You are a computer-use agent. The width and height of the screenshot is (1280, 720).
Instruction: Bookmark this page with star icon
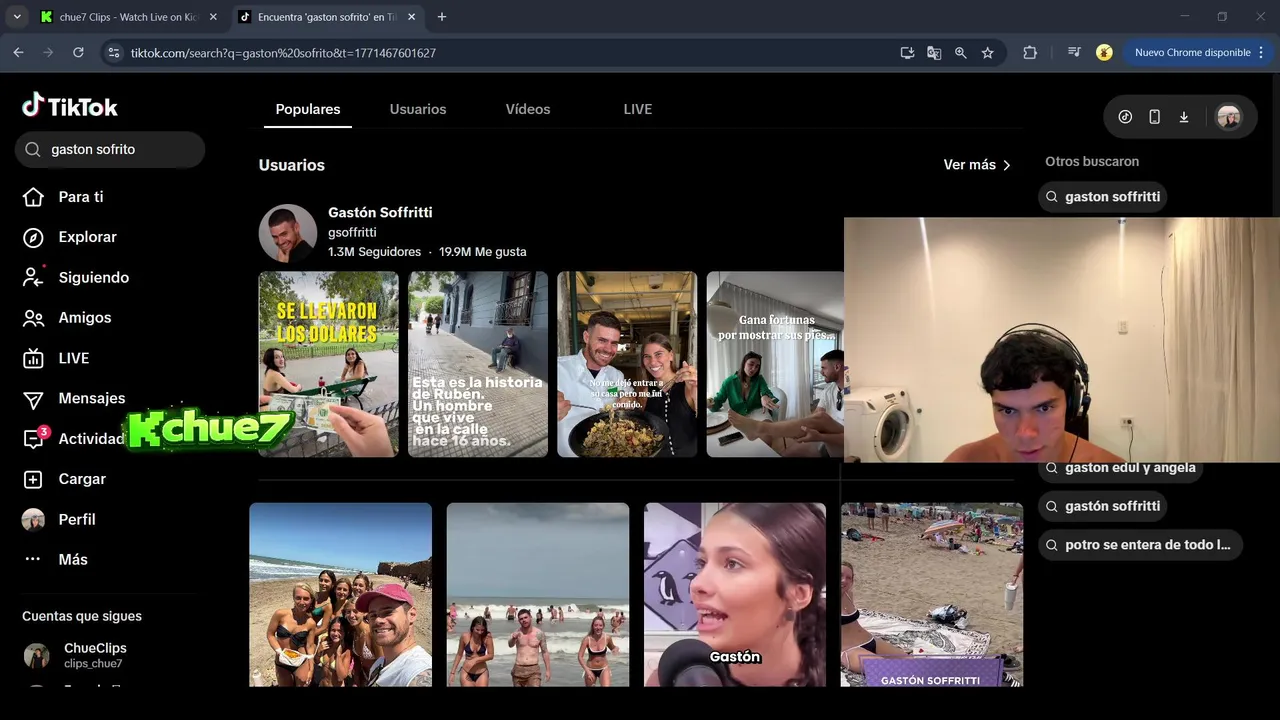point(988,53)
